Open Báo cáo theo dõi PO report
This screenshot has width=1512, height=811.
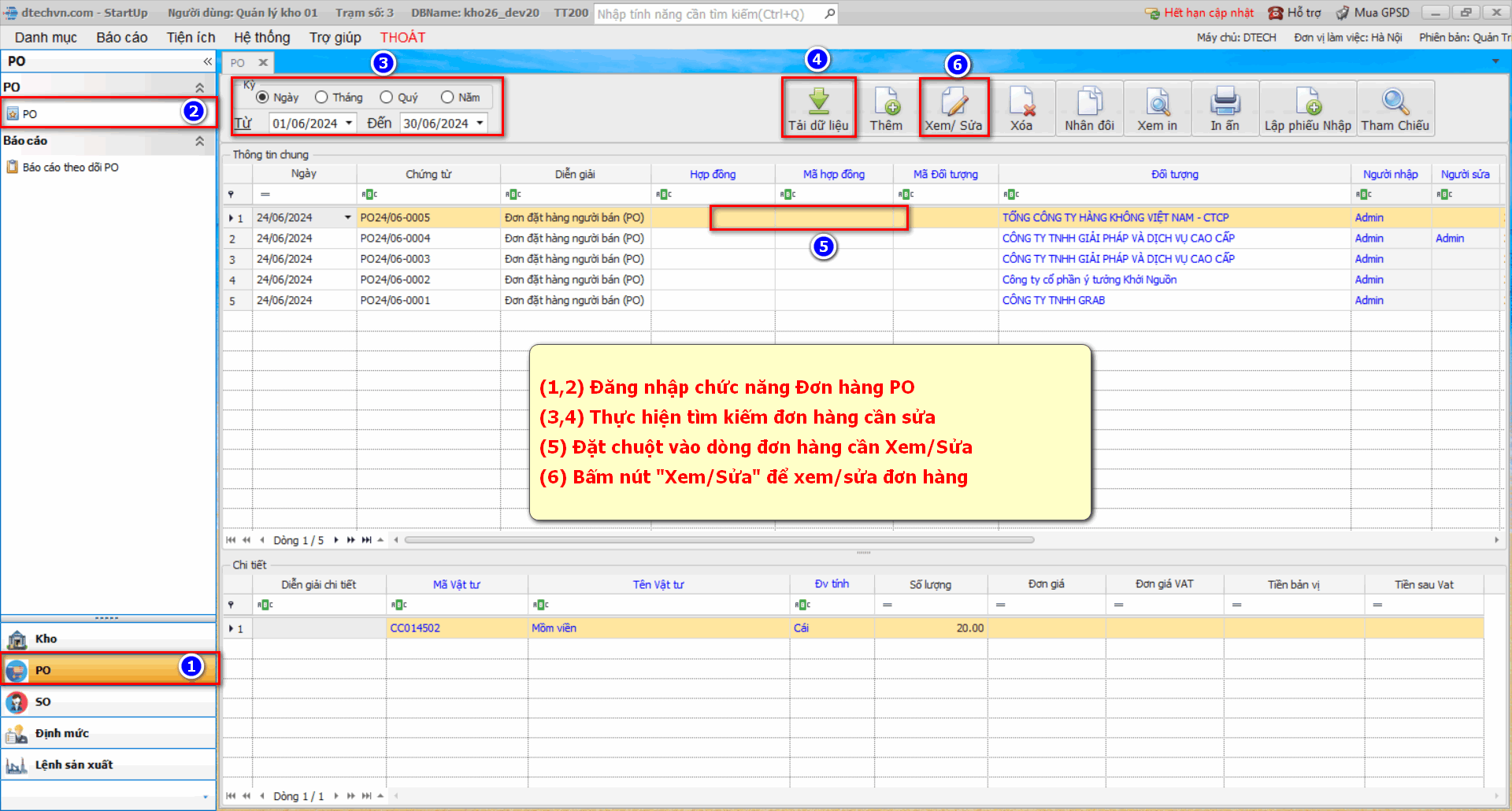70,168
